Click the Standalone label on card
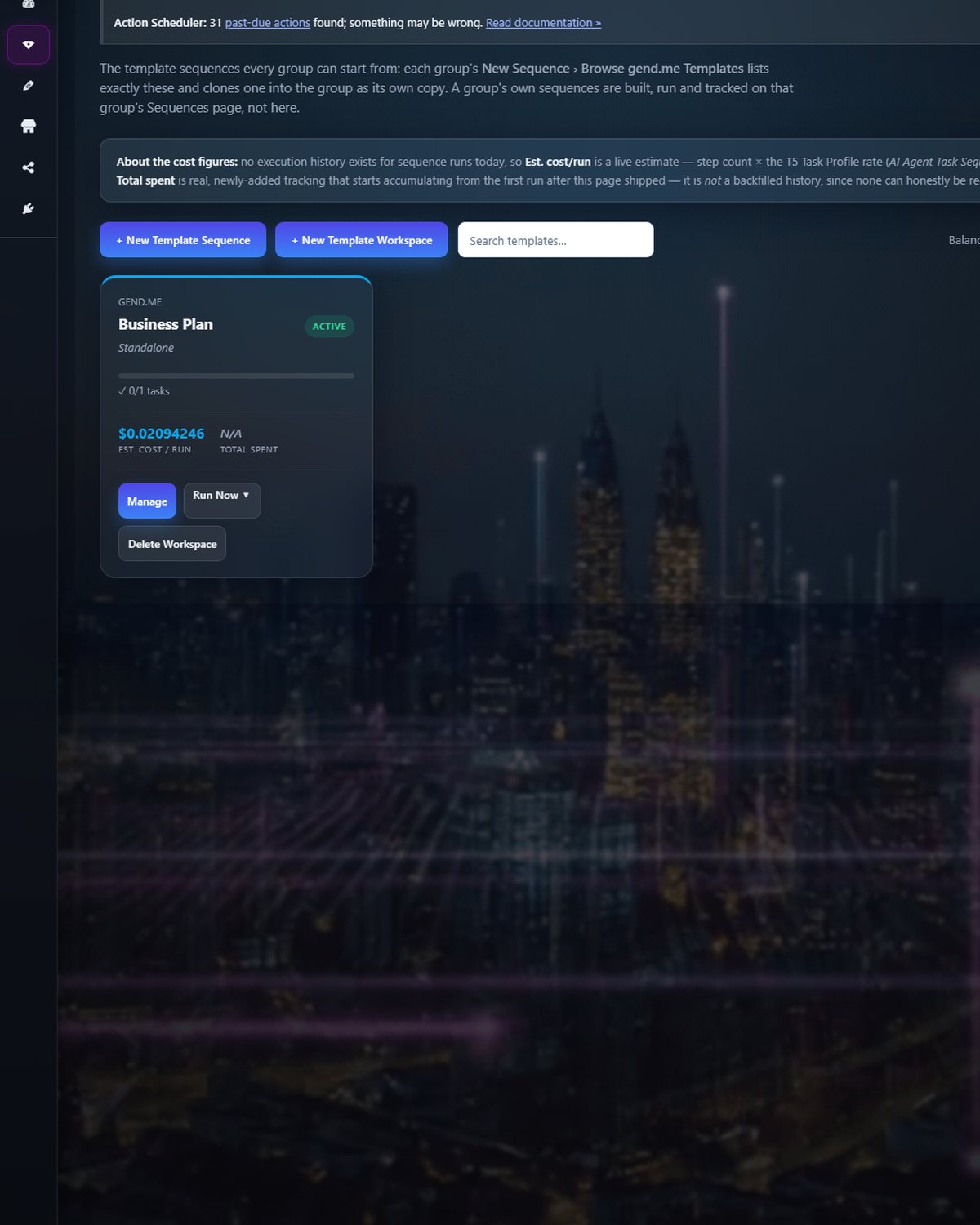 pos(146,348)
